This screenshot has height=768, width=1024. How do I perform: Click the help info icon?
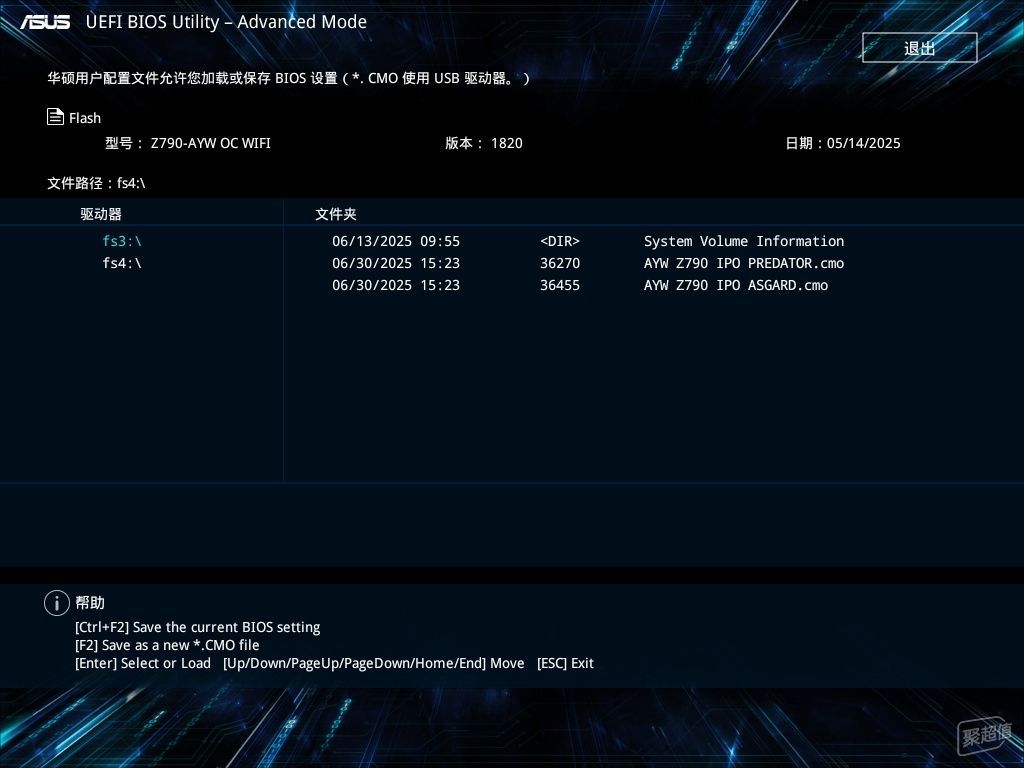pyautogui.click(x=57, y=603)
